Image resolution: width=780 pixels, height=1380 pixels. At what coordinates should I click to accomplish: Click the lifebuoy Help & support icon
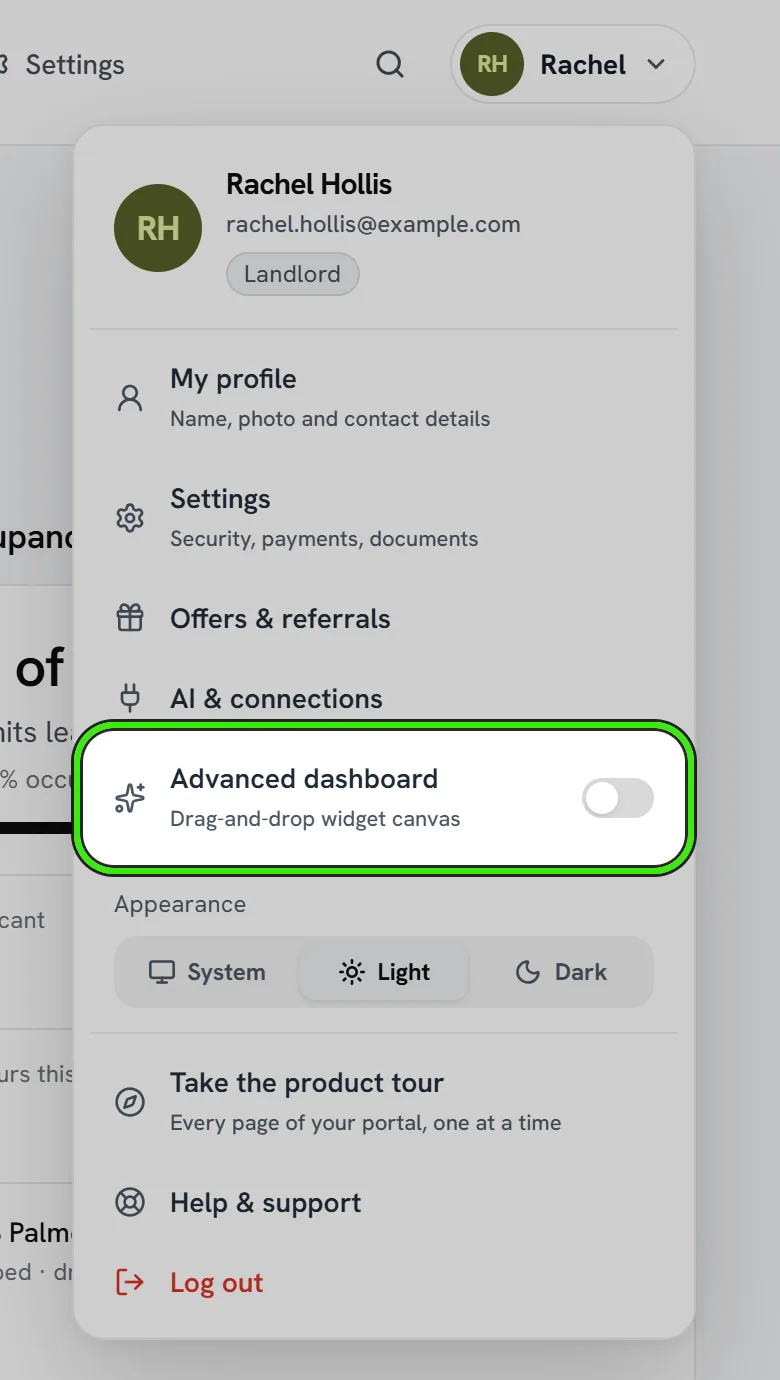point(130,1203)
